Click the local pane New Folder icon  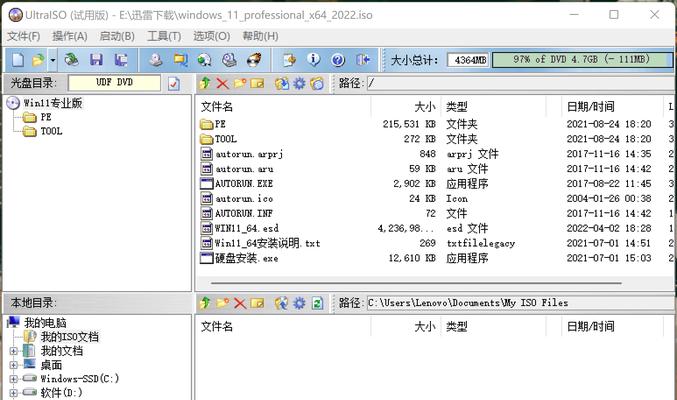pyautogui.click(x=222, y=303)
